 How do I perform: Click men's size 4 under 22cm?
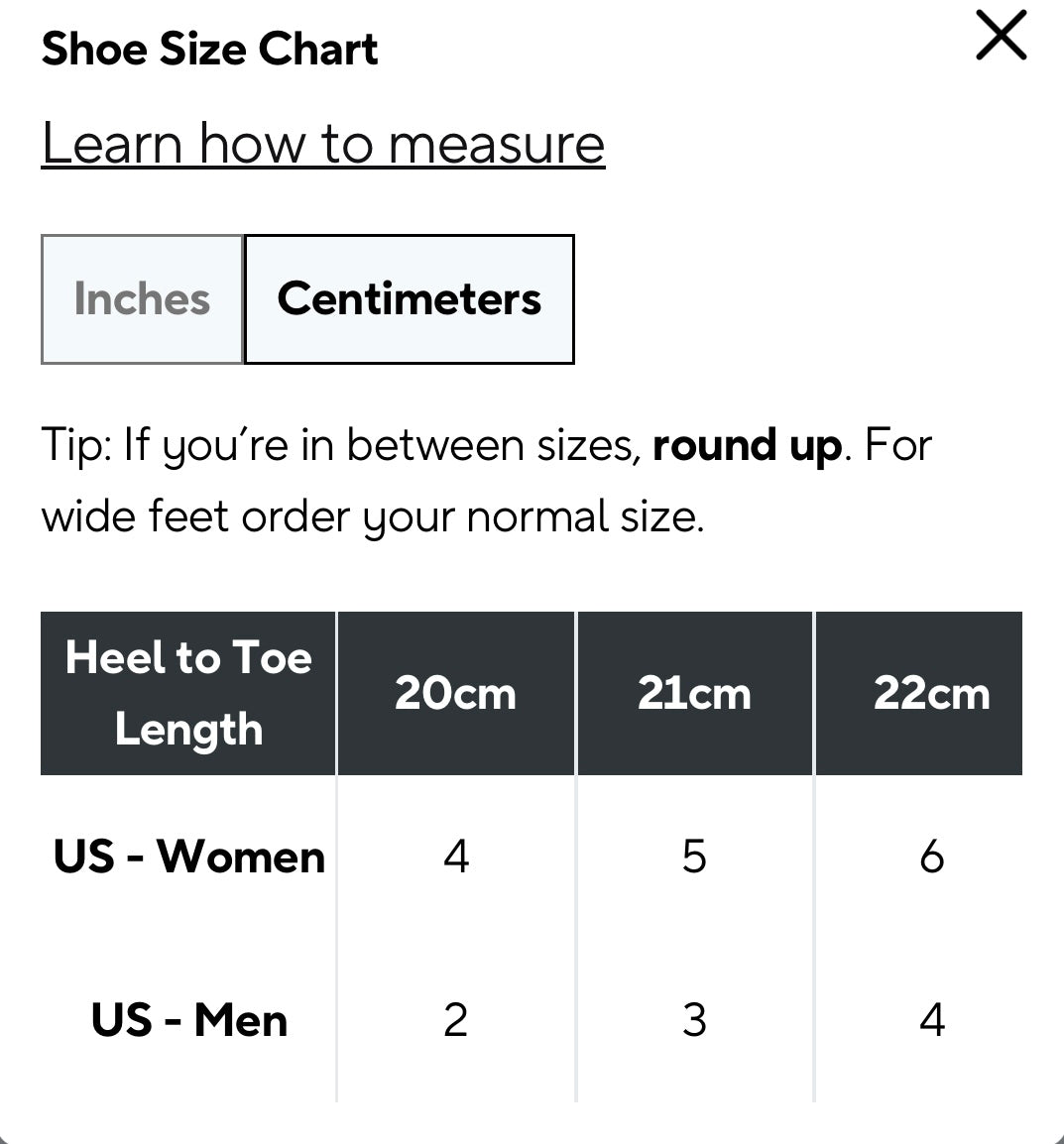point(931,1020)
